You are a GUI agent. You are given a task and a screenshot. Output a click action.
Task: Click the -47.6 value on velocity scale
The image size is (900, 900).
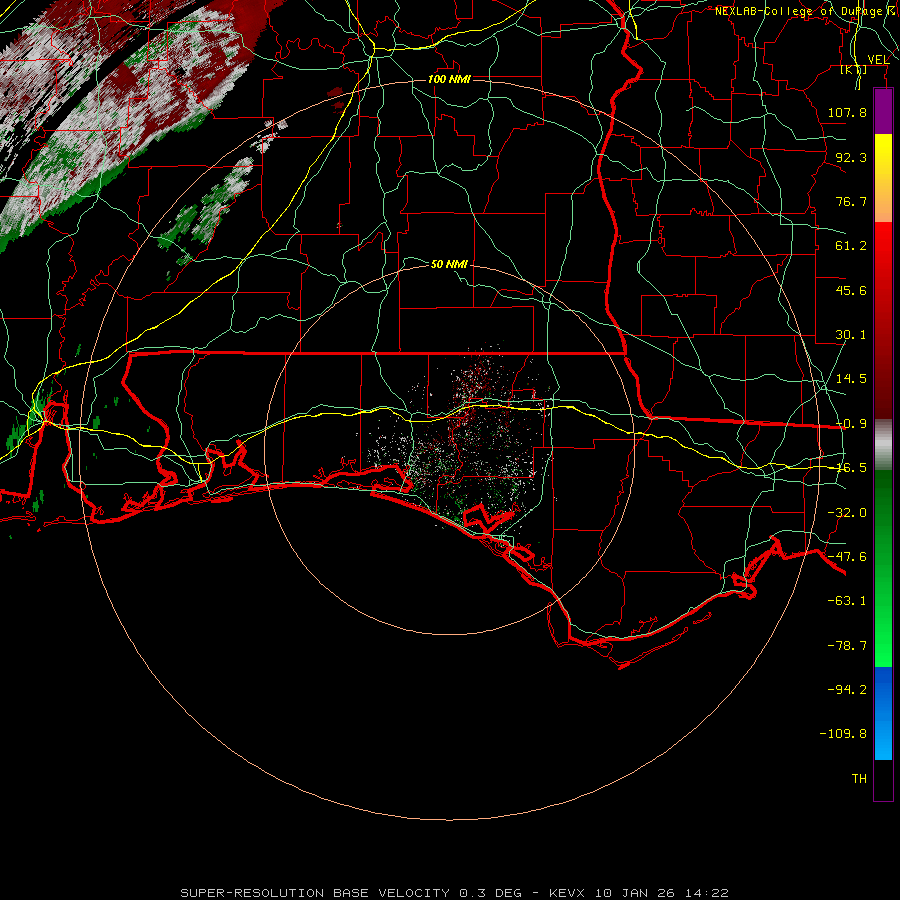click(847, 557)
